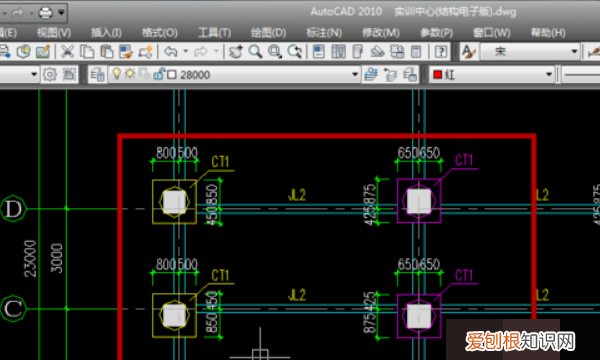Image resolution: width=600 pixels, height=360 pixels.
Task: Open the undo history dropdown arrow
Action: (x=186, y=51)
